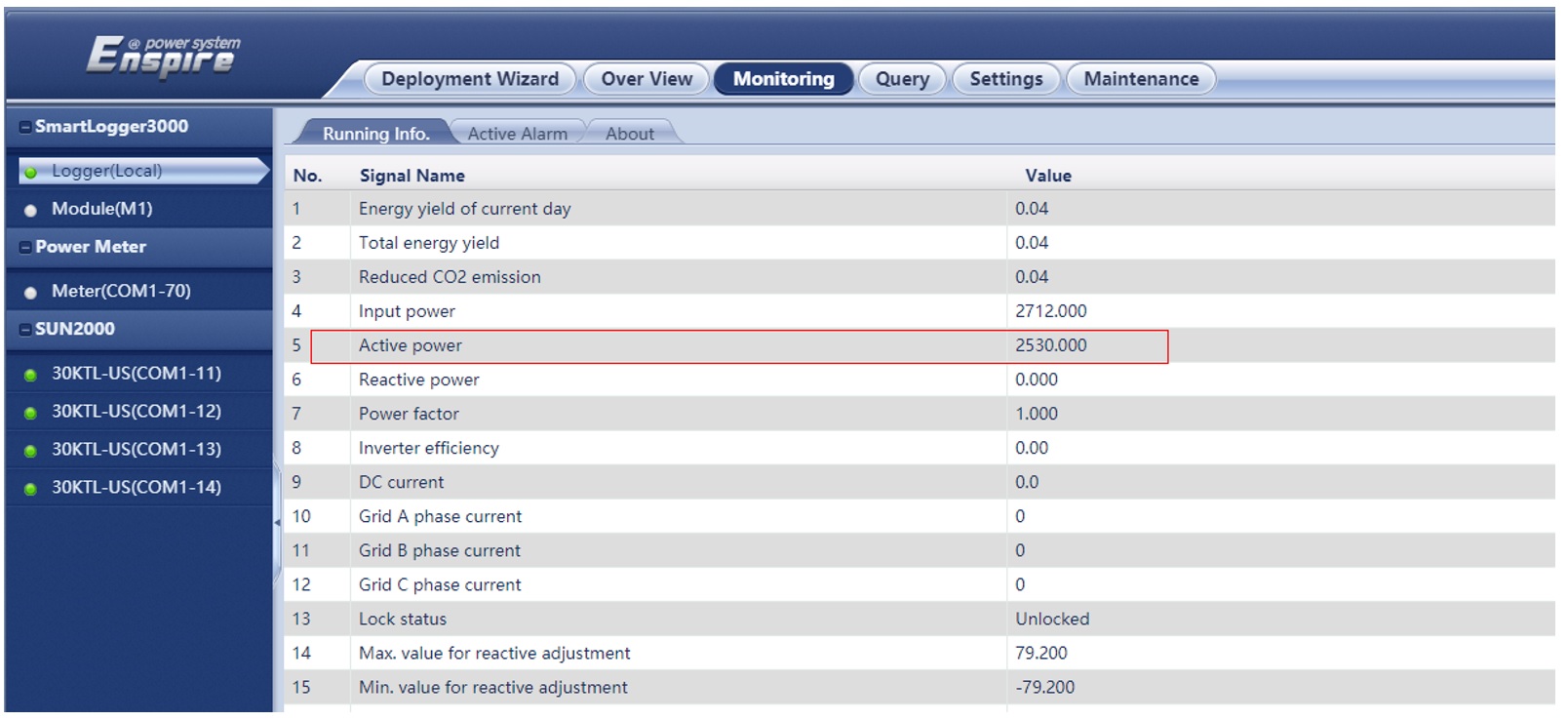Open the Maintenance tab

[1141, 79]
